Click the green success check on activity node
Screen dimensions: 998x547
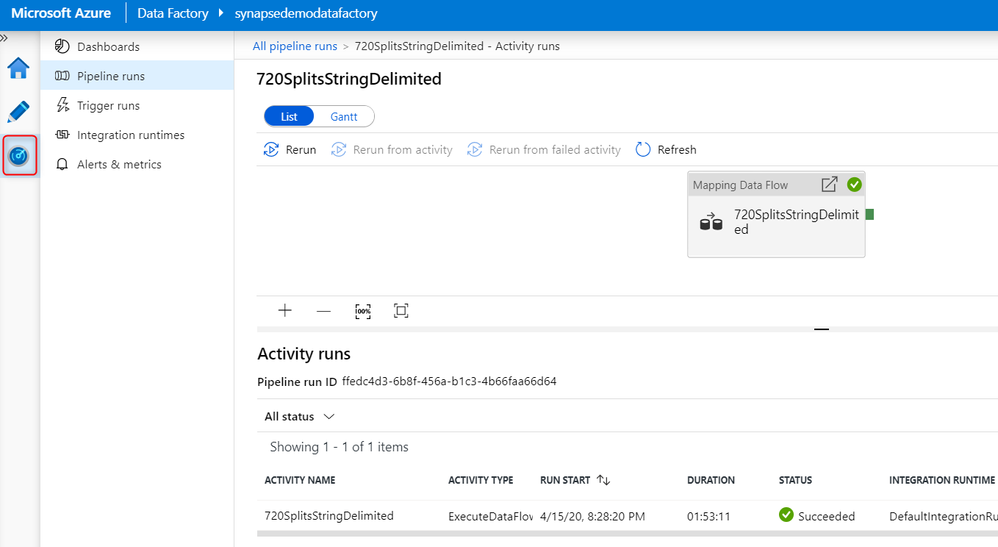[x=854, y=185]
